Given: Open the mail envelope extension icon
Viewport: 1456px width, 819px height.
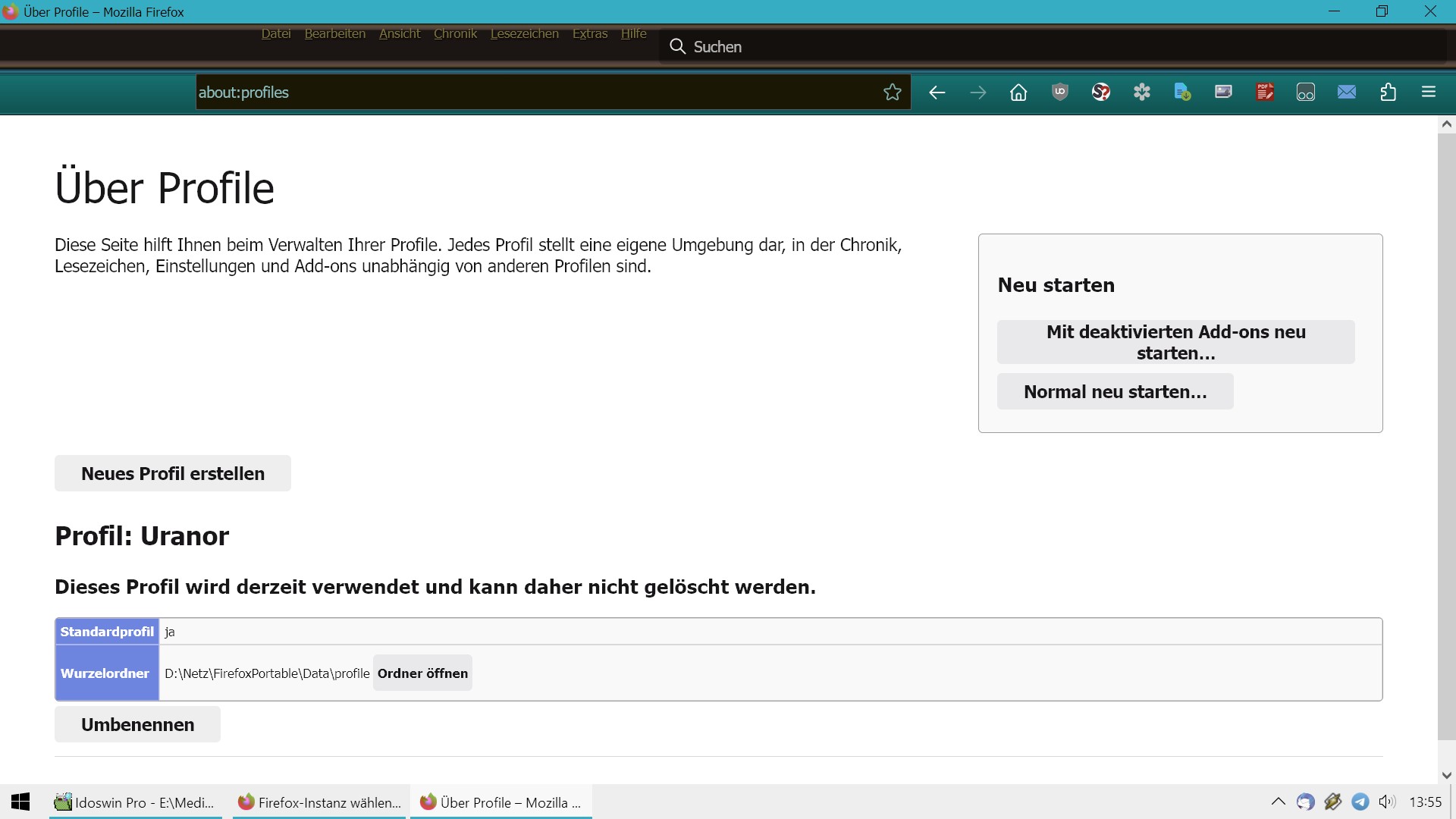Looking at the screenshot, I should (1346, 93).
